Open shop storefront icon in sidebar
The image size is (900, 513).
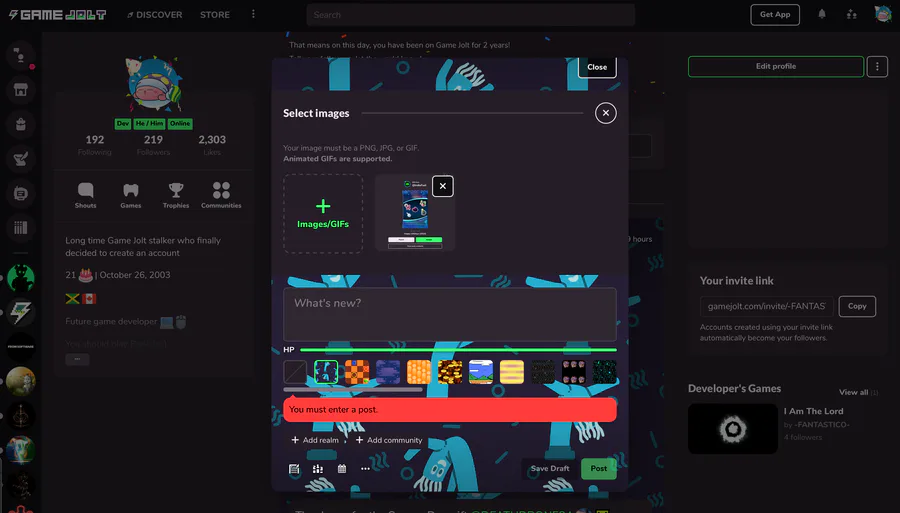[x=21, y=90]
